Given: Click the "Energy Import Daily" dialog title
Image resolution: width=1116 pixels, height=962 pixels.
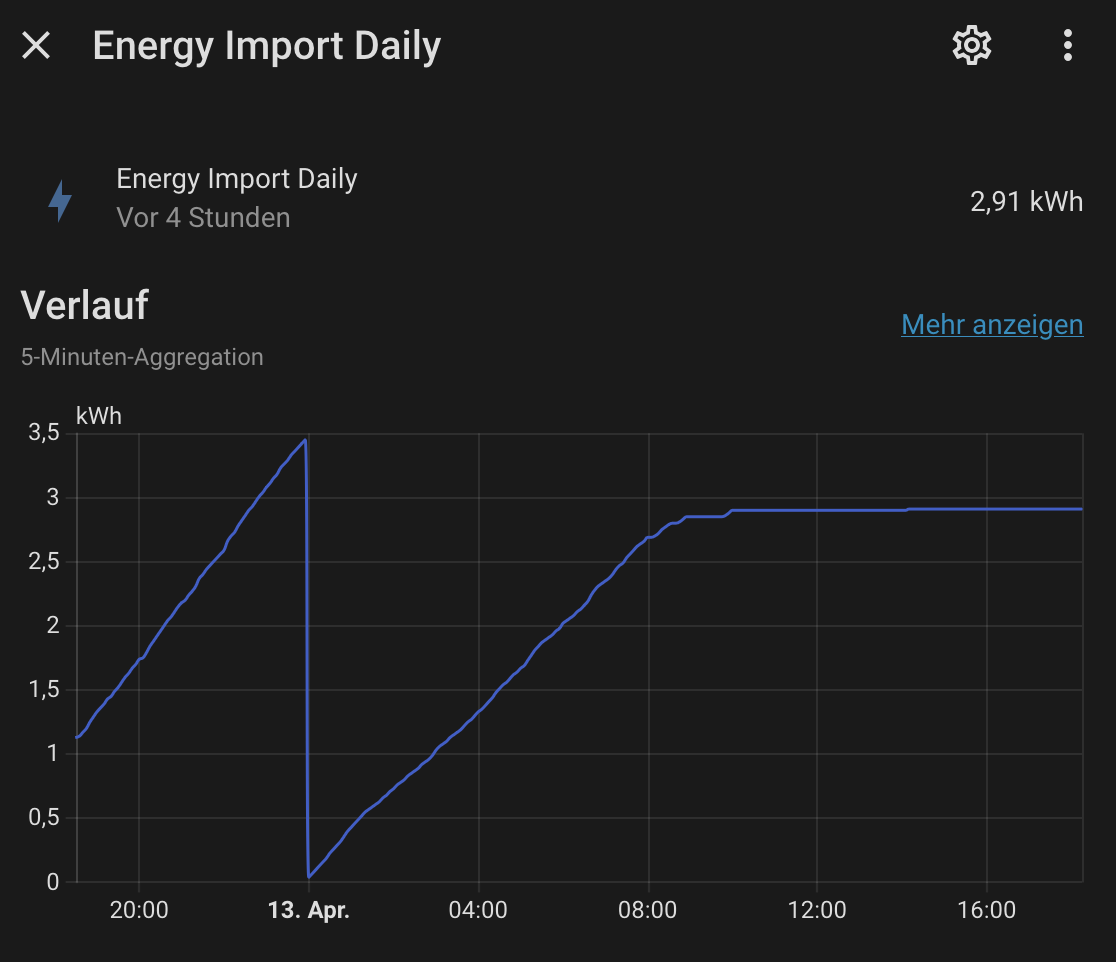Looking at the screenshot, I should click(x=266, y=46).
